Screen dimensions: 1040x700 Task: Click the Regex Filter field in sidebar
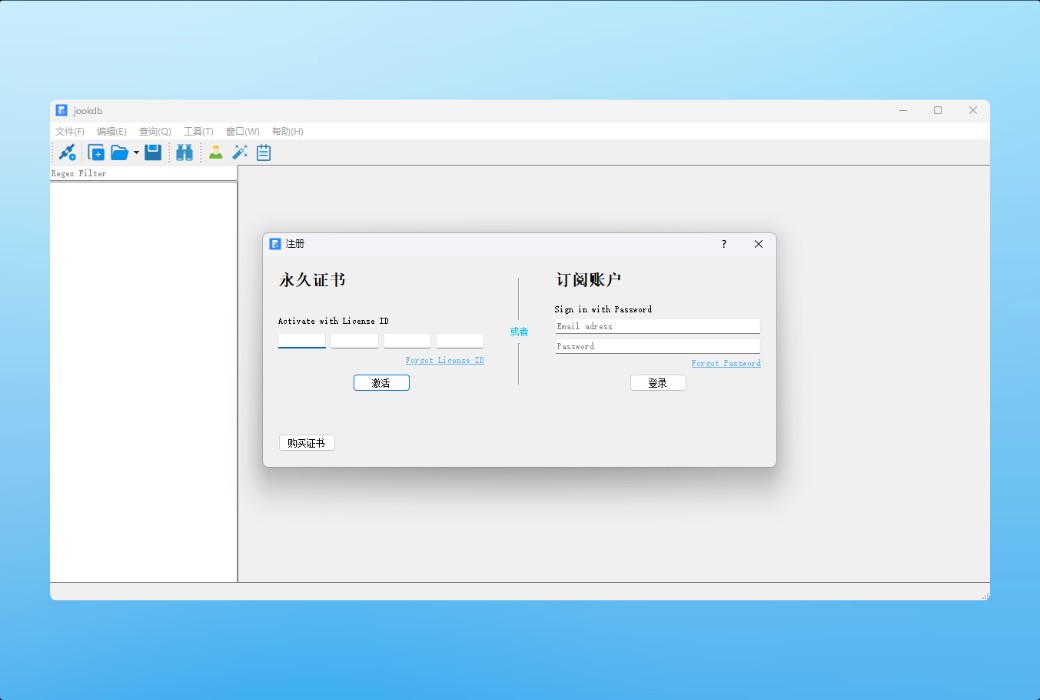143,173
